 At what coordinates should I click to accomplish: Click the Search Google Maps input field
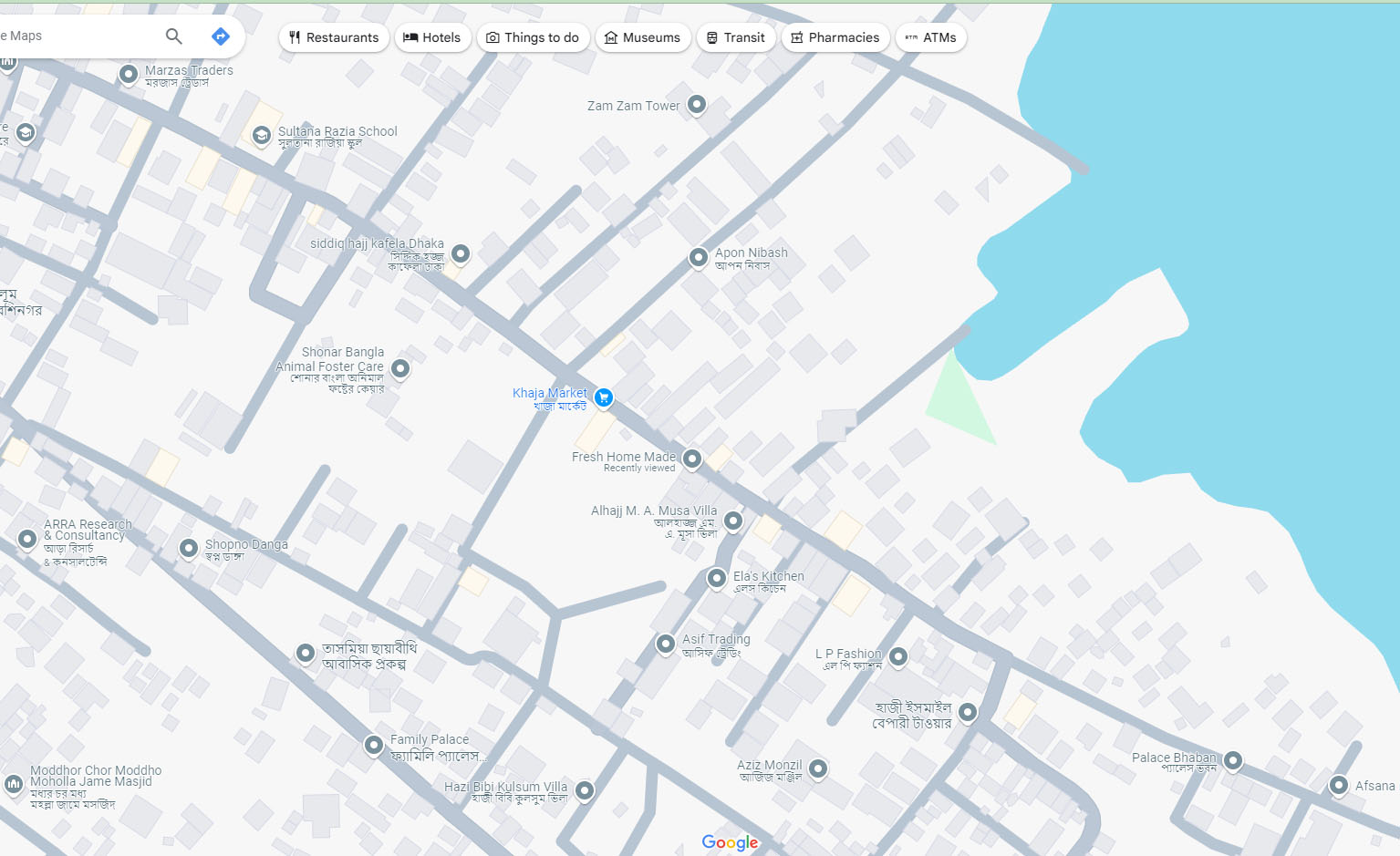pos(78,36)
